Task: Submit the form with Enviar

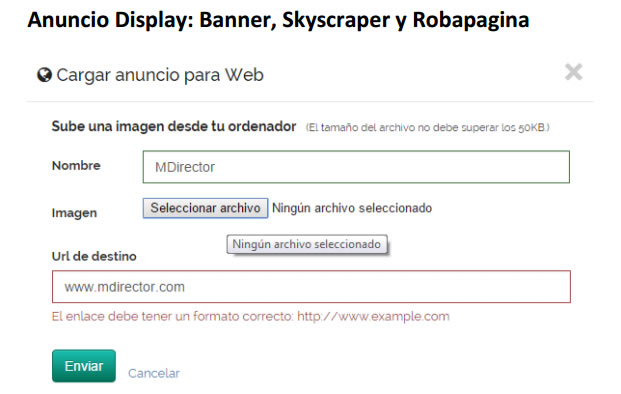Action: point(84,366)
